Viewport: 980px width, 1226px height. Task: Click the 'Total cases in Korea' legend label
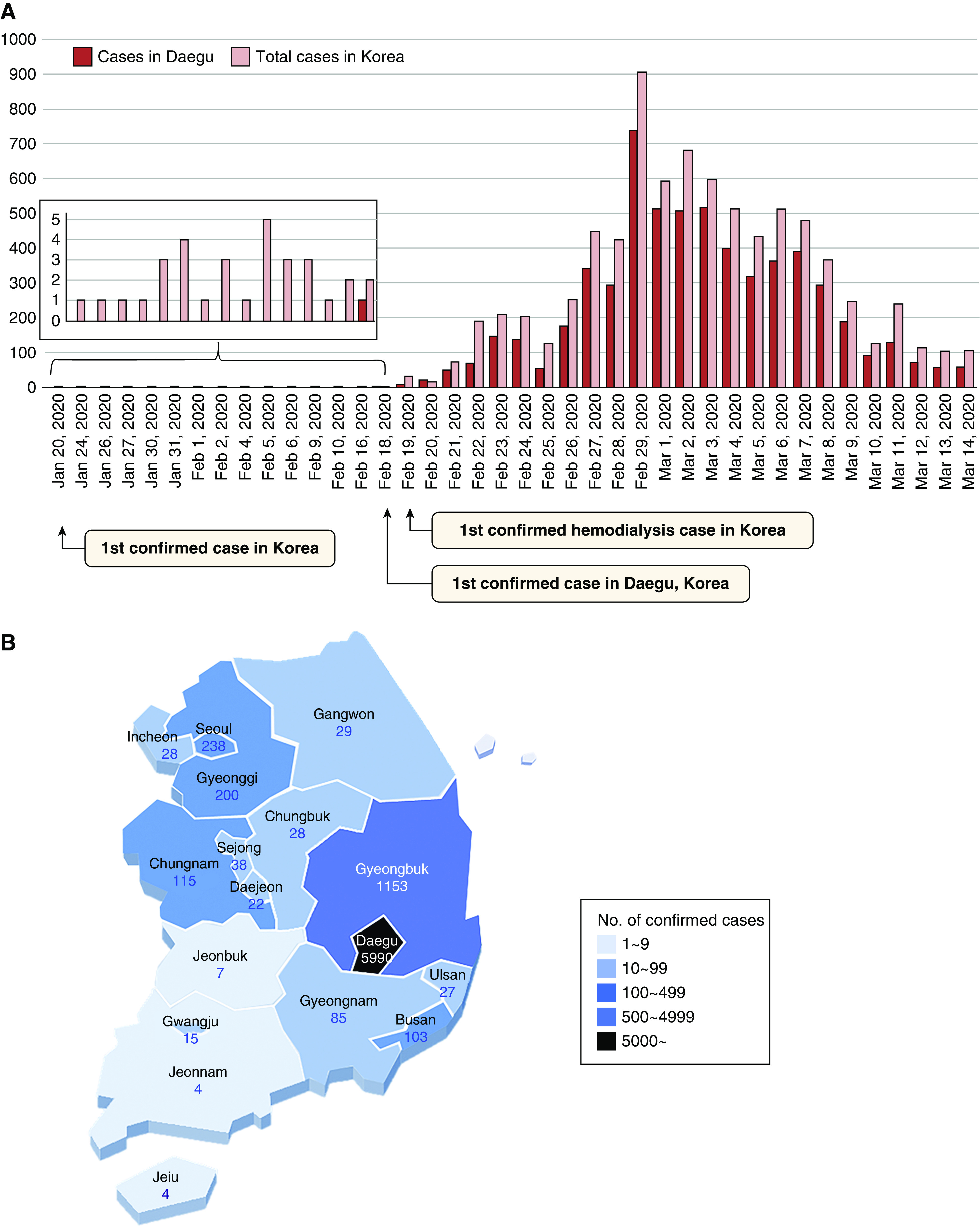coord(330,57)
